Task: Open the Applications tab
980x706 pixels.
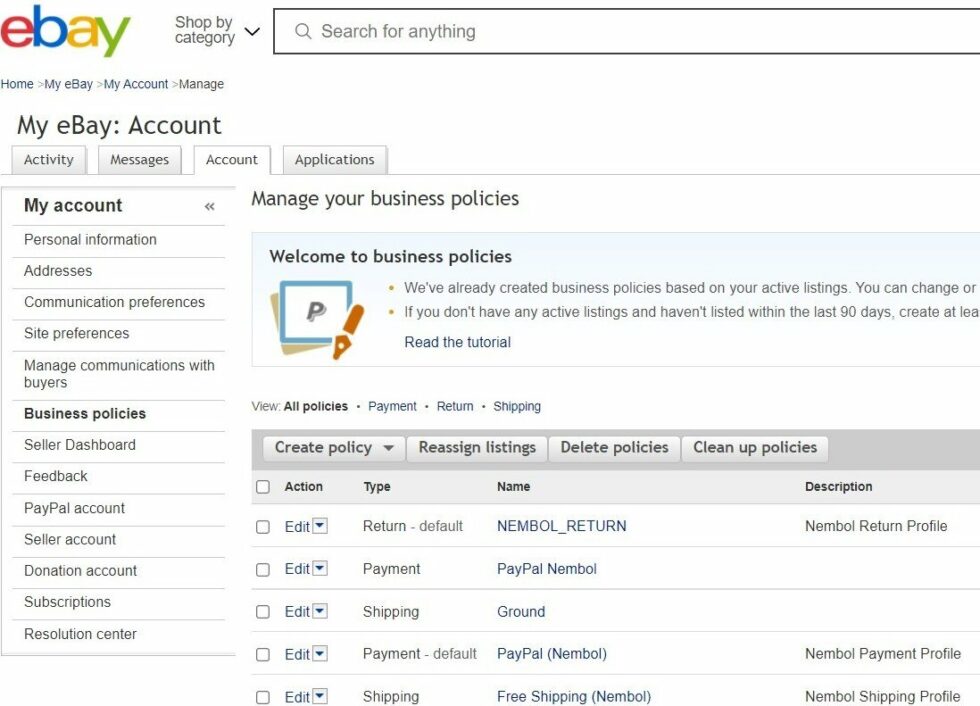Action: [335, 159]
